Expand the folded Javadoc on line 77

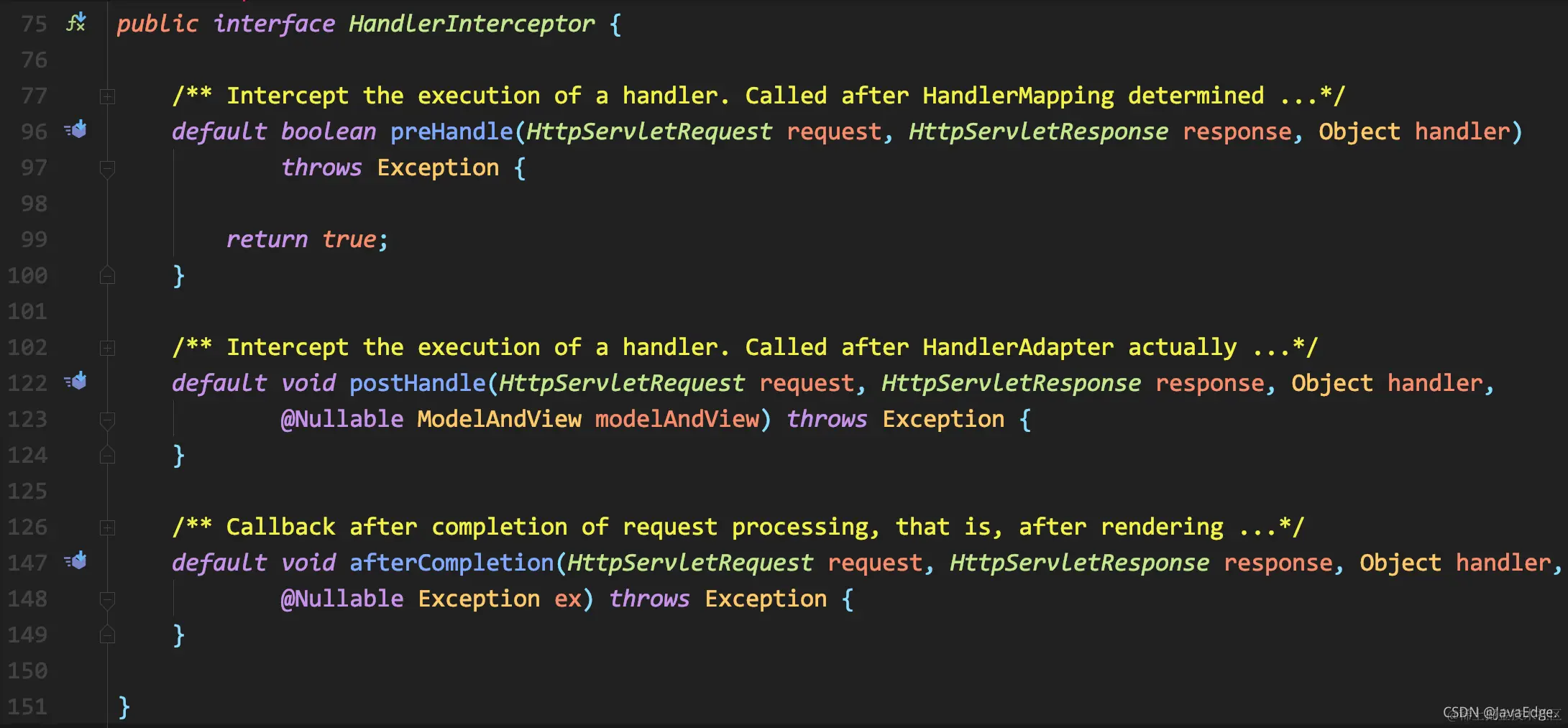tap(107, 96)
